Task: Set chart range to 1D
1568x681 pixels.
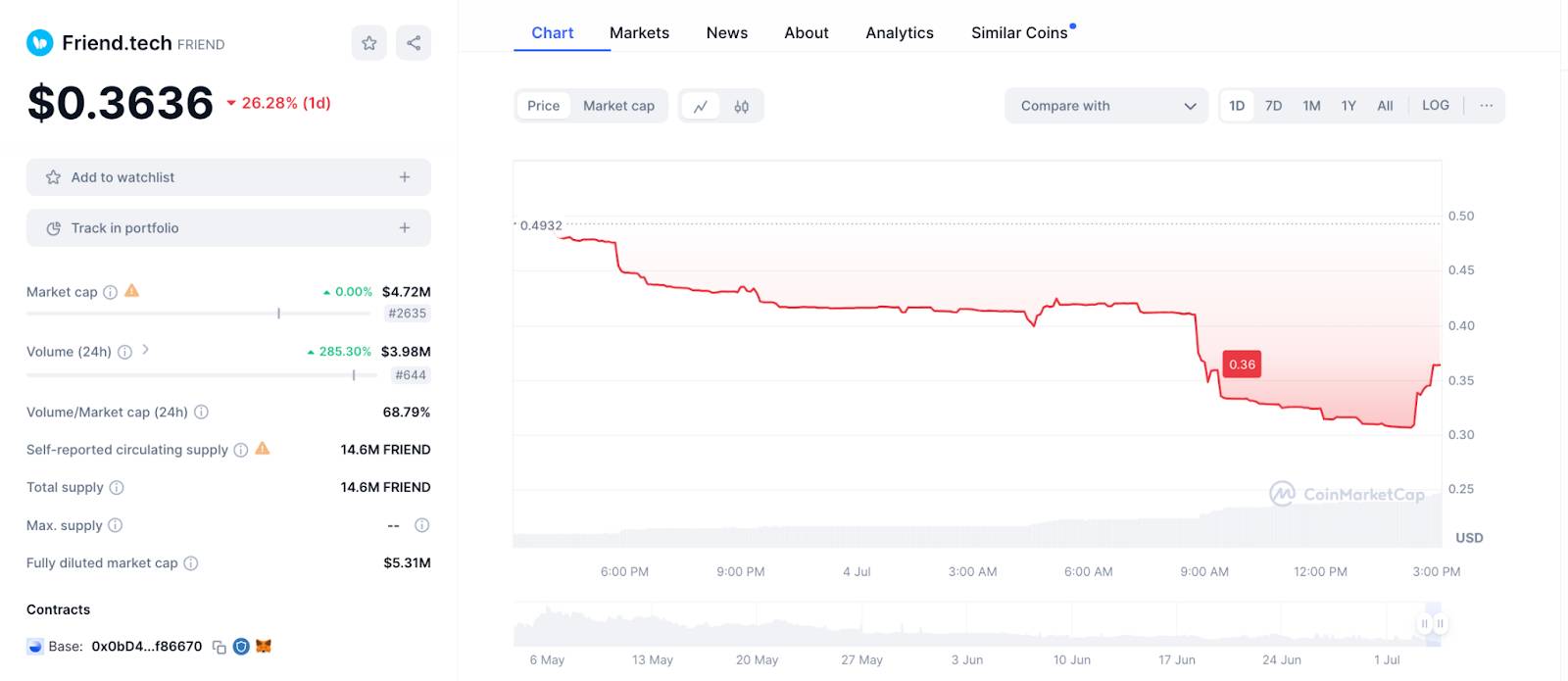Action: [x=1237, y=106]
